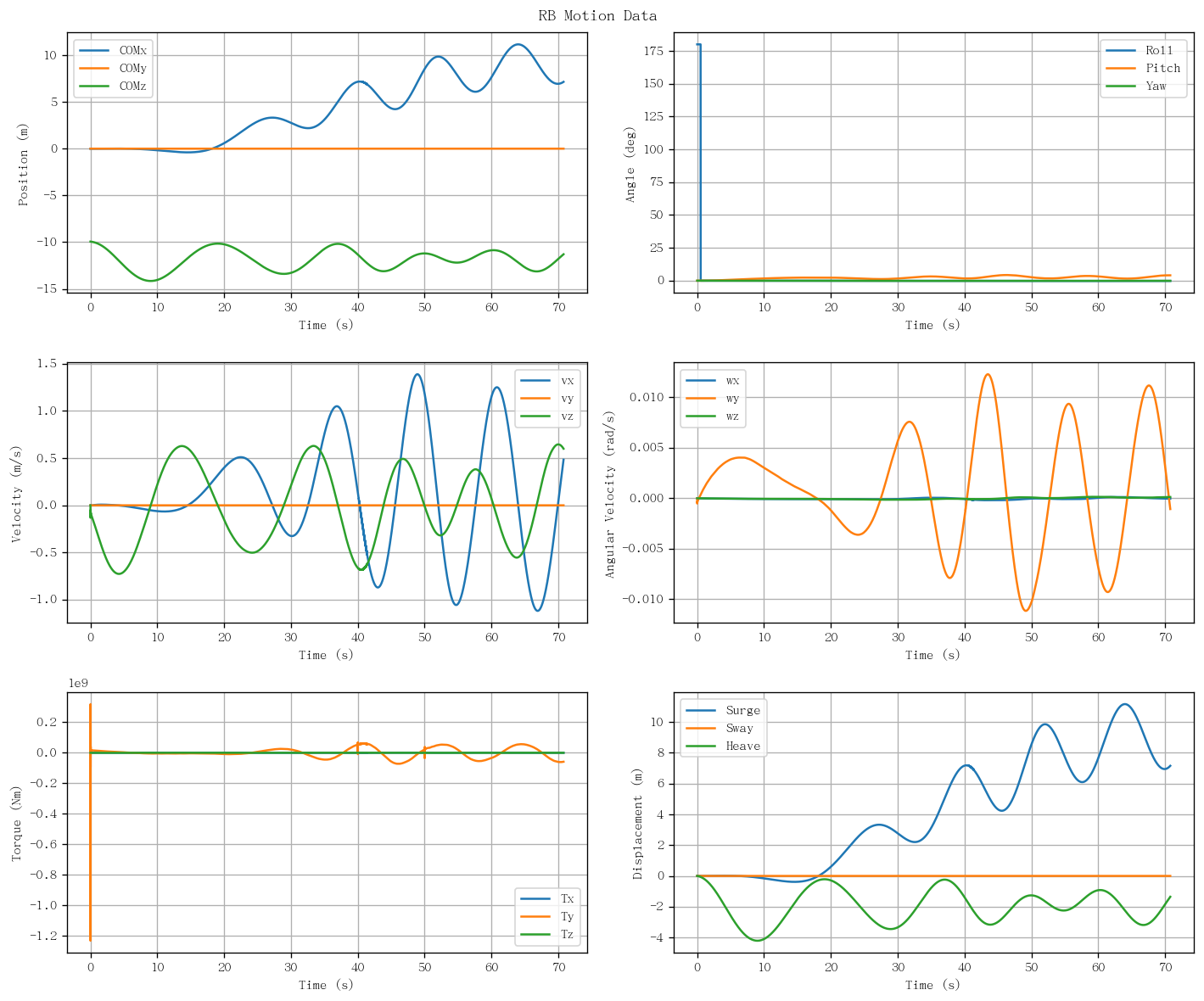
Task: Pick the vy legend label
Action: 567,399
